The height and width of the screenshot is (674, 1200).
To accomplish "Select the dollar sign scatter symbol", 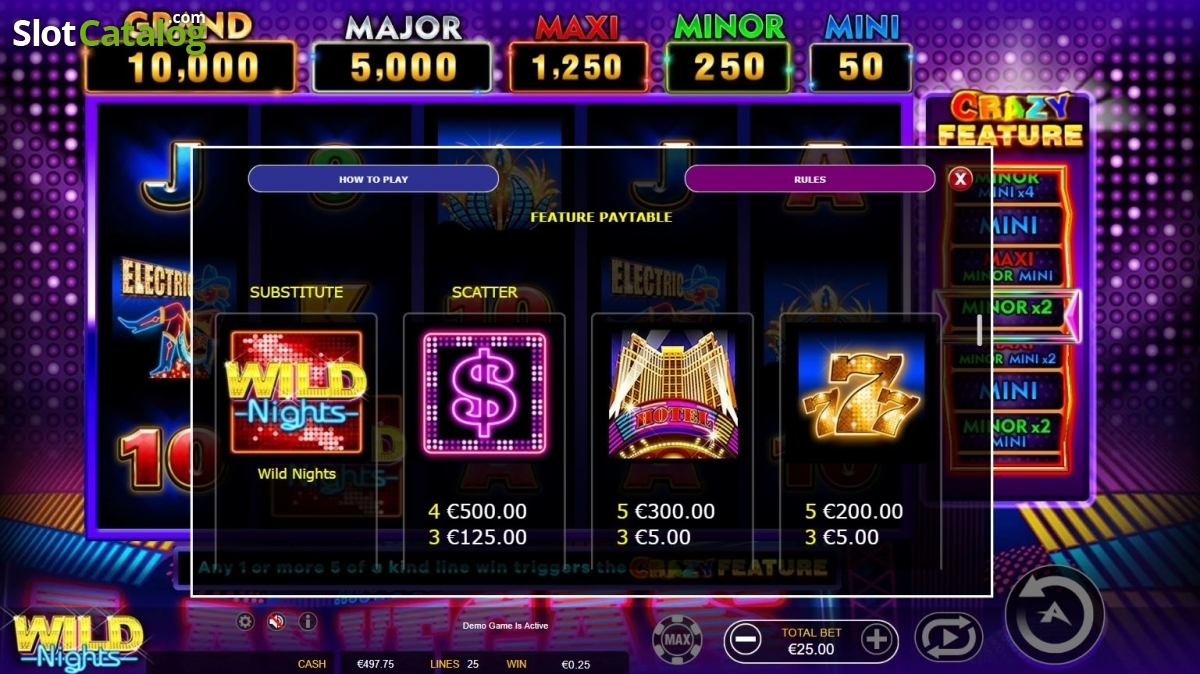I will 484,393.
